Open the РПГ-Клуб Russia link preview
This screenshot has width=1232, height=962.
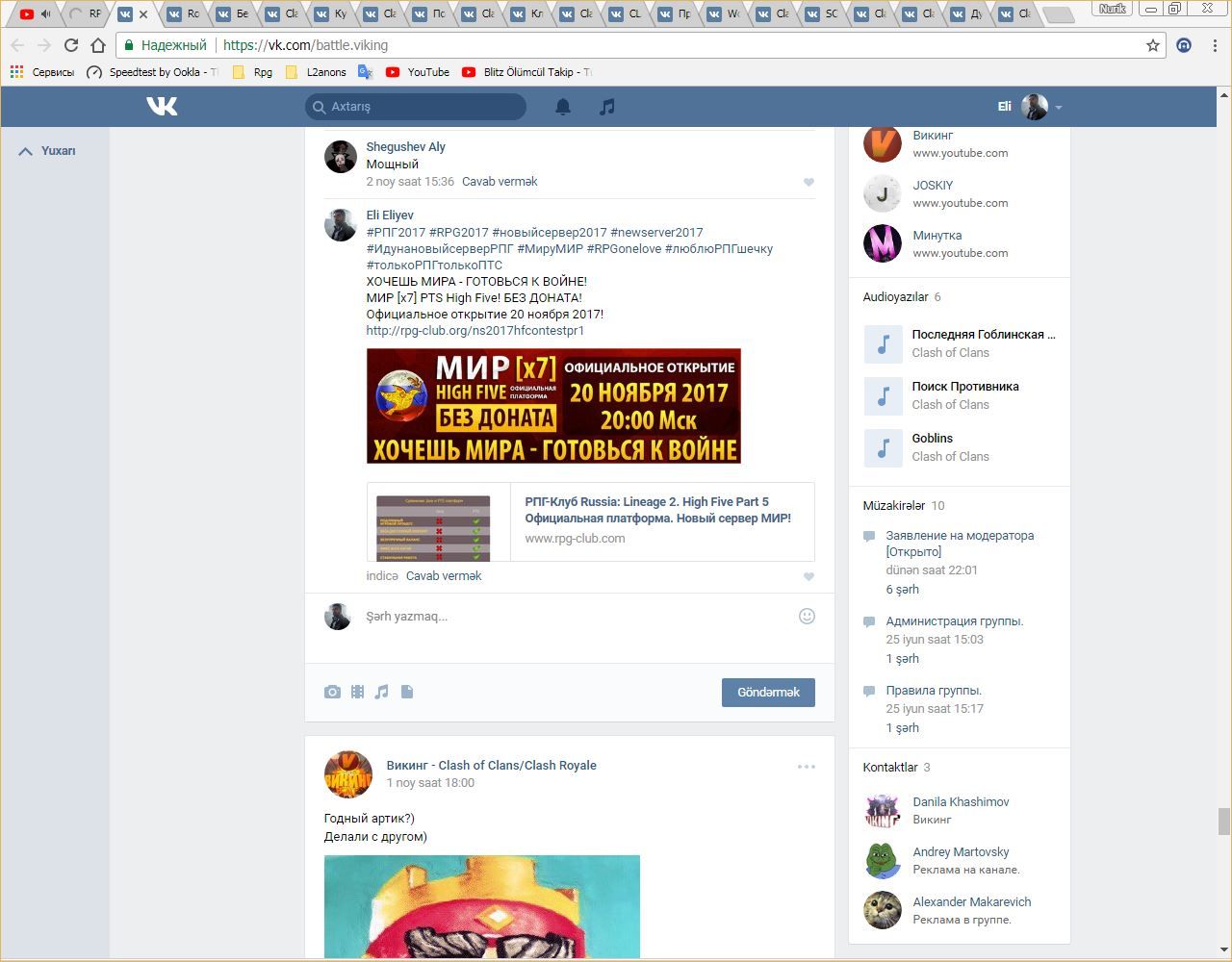590,521
